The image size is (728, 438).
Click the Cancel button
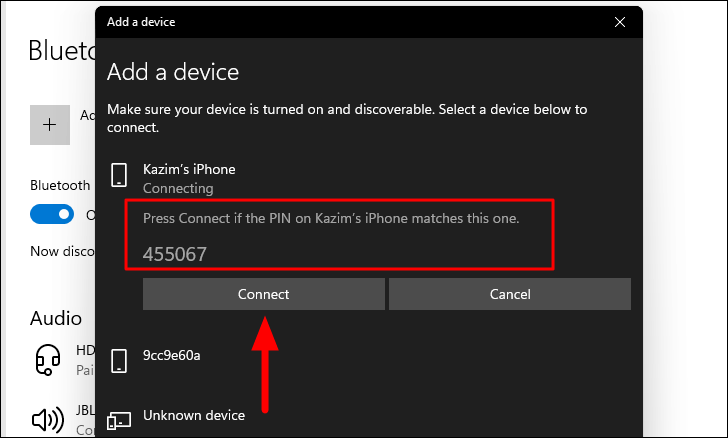[x=510, y=294]
